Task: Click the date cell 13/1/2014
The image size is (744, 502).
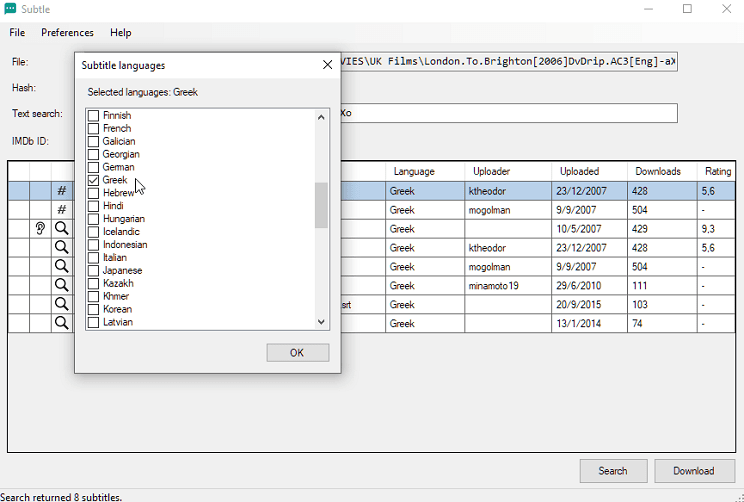Action: 589,324
